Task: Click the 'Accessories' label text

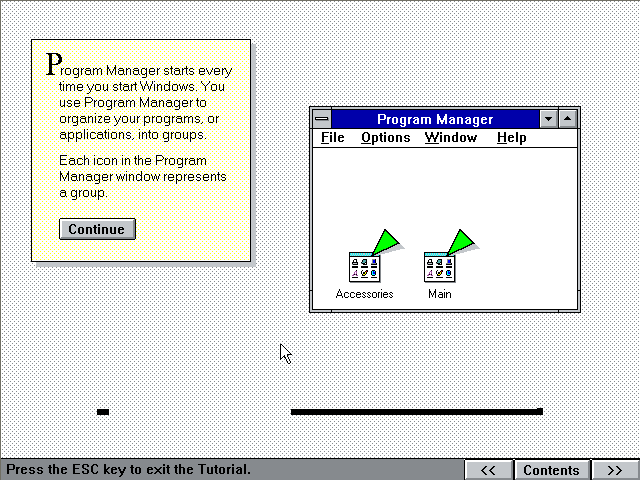Action: click(x=364, y=294)
